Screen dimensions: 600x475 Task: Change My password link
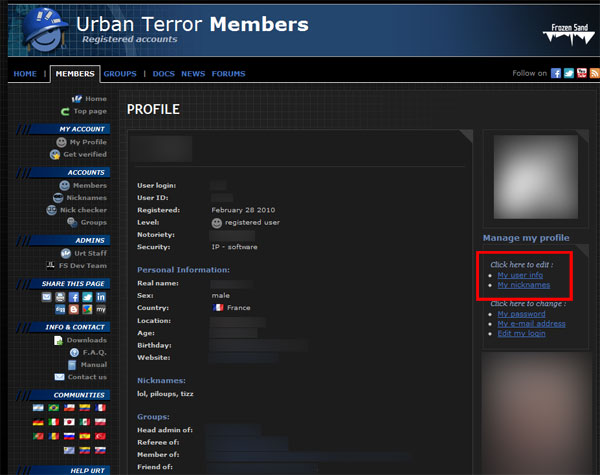[522, 314]
